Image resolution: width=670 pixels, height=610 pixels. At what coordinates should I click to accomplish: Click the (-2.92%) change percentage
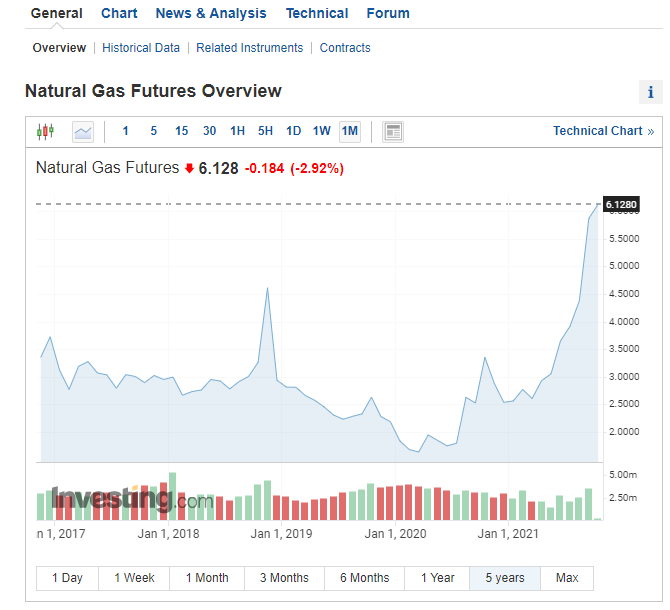pyautogui.click(x=317, y=168)
